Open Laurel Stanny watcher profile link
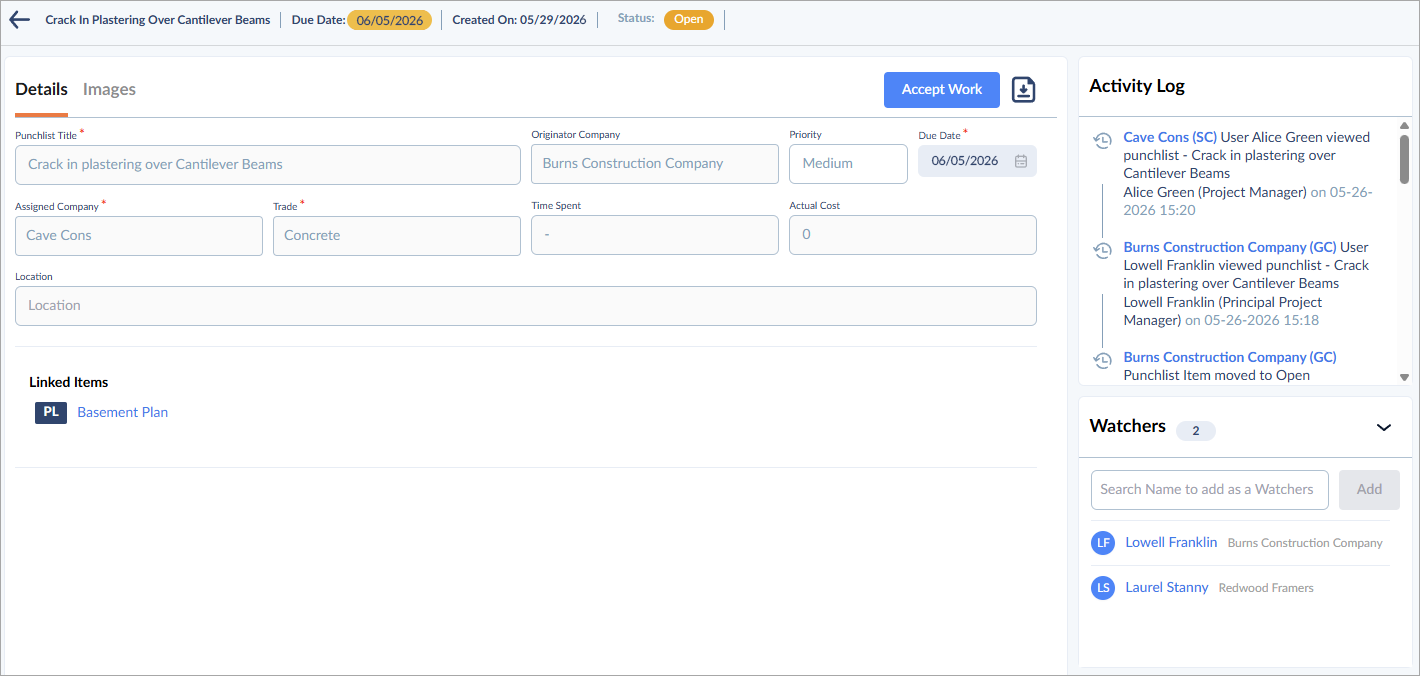This screenshot has height=676, width=1420. [x=1167, y=588]
